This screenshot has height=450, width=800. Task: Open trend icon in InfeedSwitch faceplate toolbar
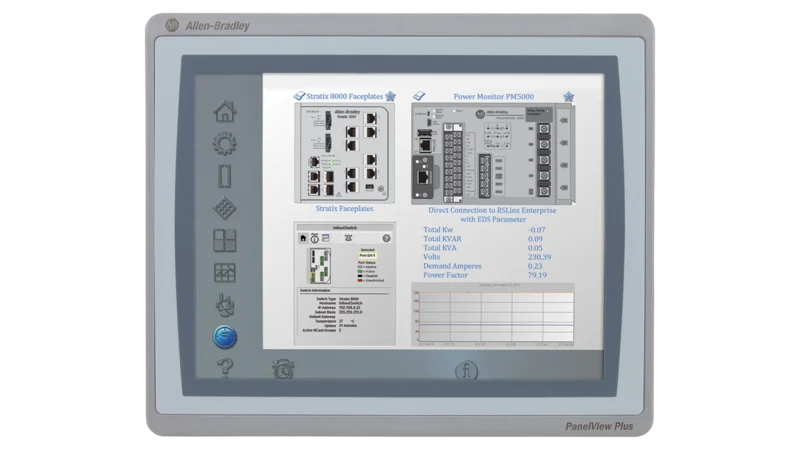(x=326, y=238)
